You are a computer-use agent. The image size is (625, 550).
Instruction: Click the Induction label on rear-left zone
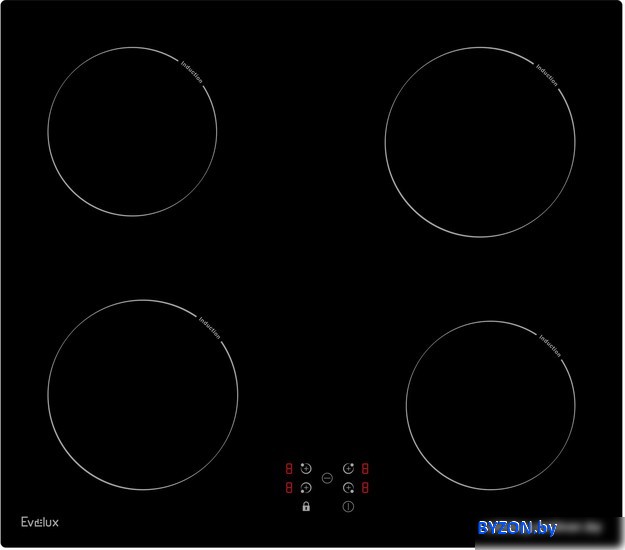click(192, 72)
